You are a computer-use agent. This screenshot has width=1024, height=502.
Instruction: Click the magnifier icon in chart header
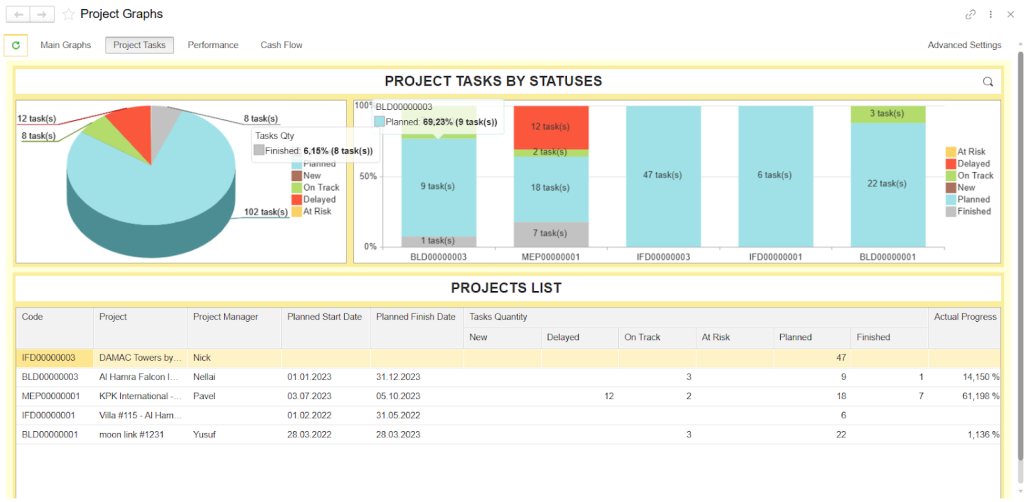click(x=988, y=82)
